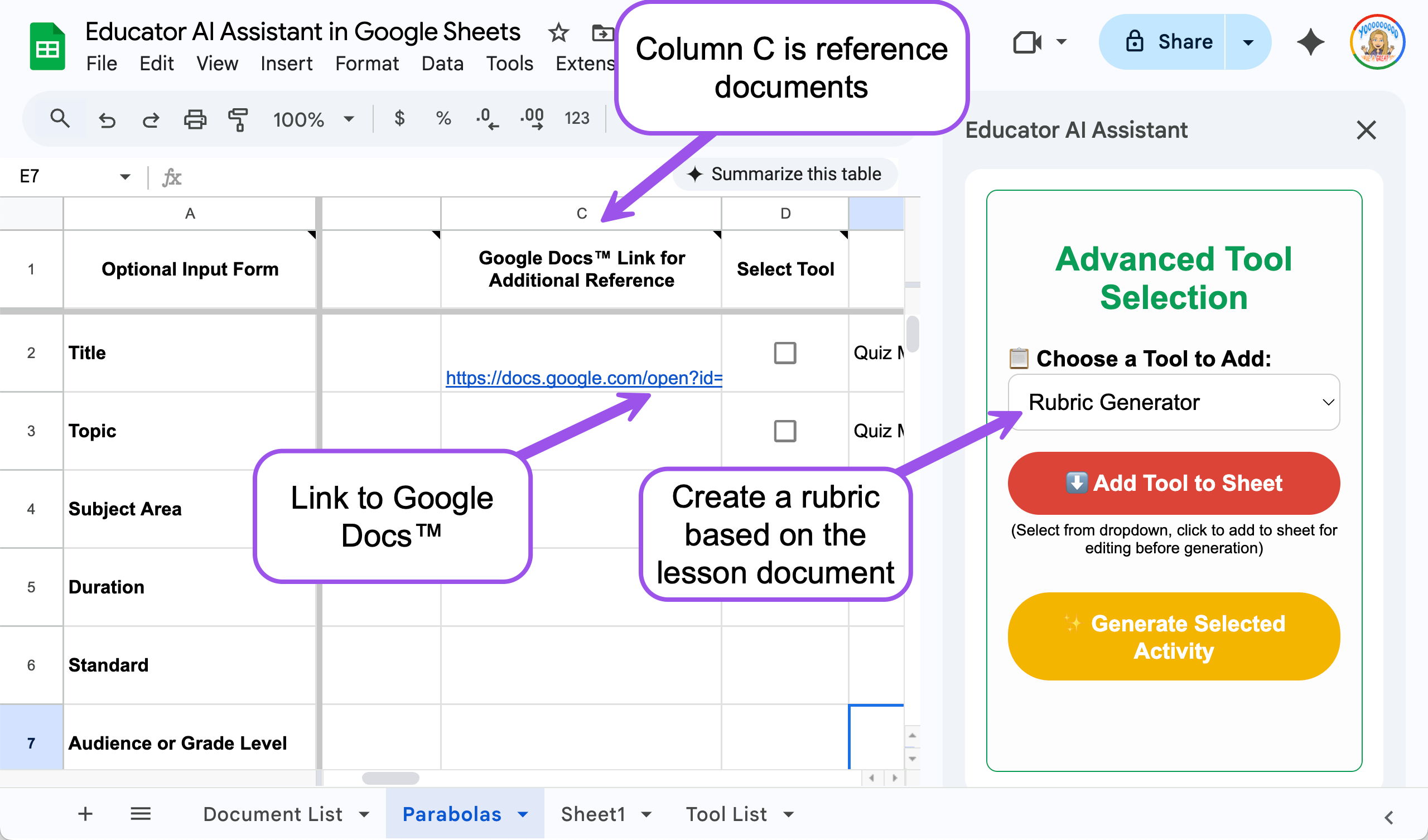Open the Sheet1 tab menu arrow
This screenshot has height=840, width=1428.
pos(646,814)
